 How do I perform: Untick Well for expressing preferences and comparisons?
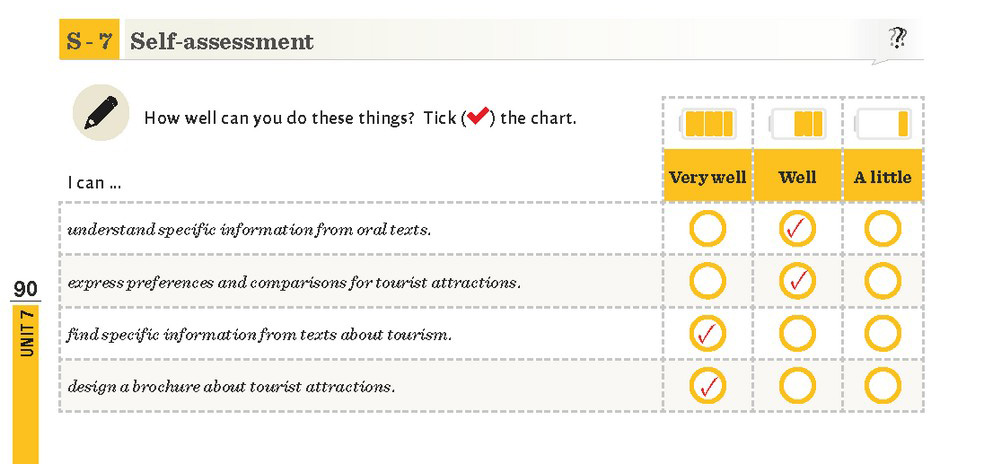point(797,280)
